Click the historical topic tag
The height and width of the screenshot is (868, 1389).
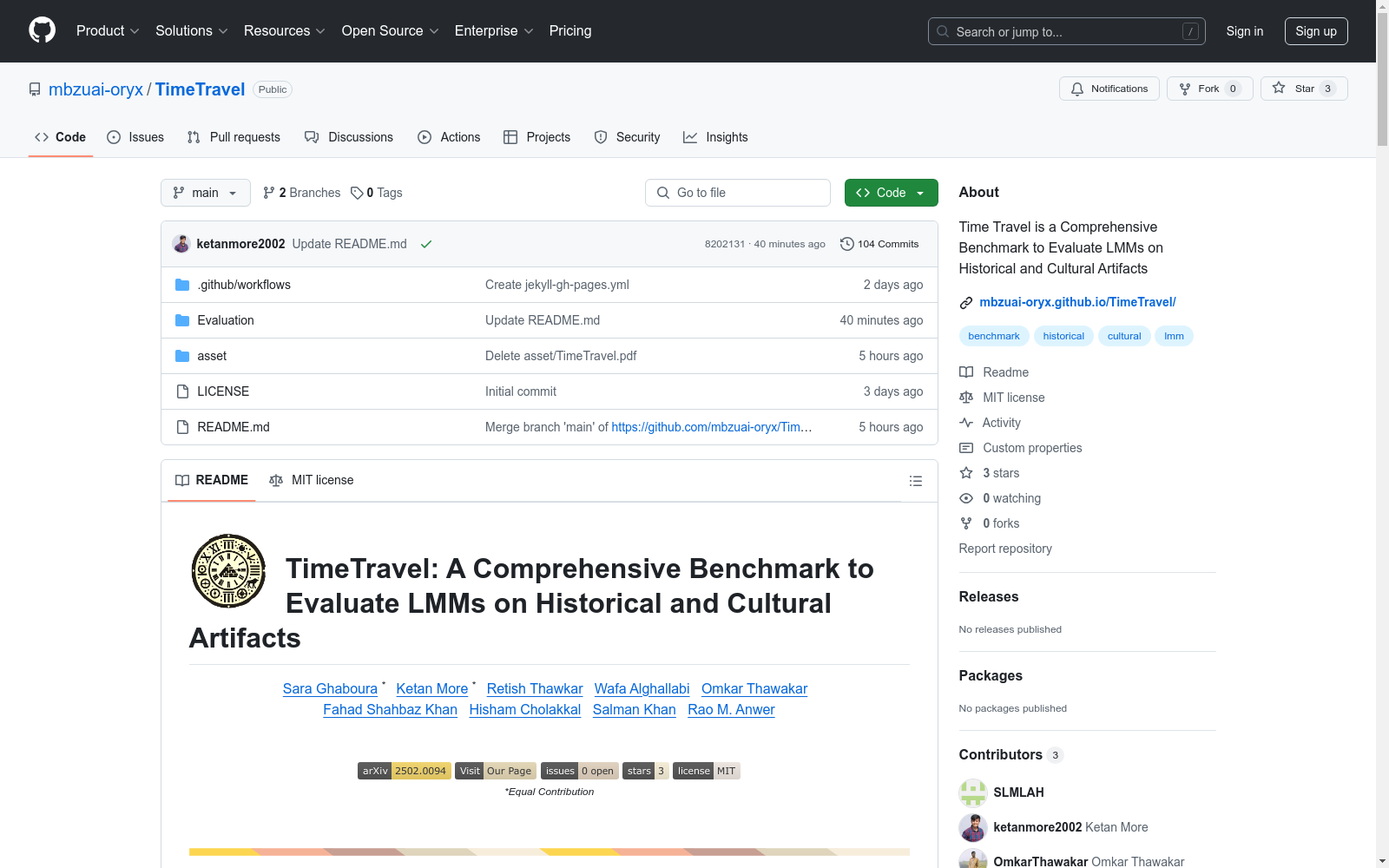click(x=1063, y=336)
